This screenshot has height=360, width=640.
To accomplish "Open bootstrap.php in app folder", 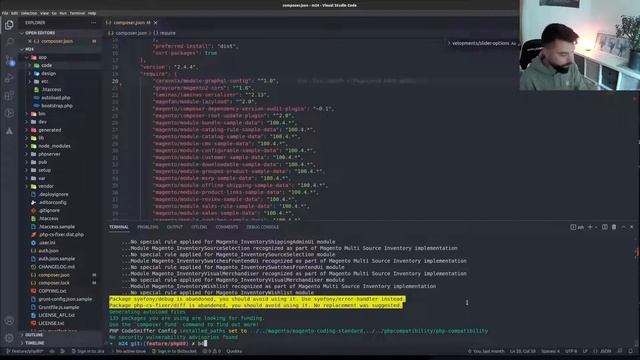I will tap(60, 106).
